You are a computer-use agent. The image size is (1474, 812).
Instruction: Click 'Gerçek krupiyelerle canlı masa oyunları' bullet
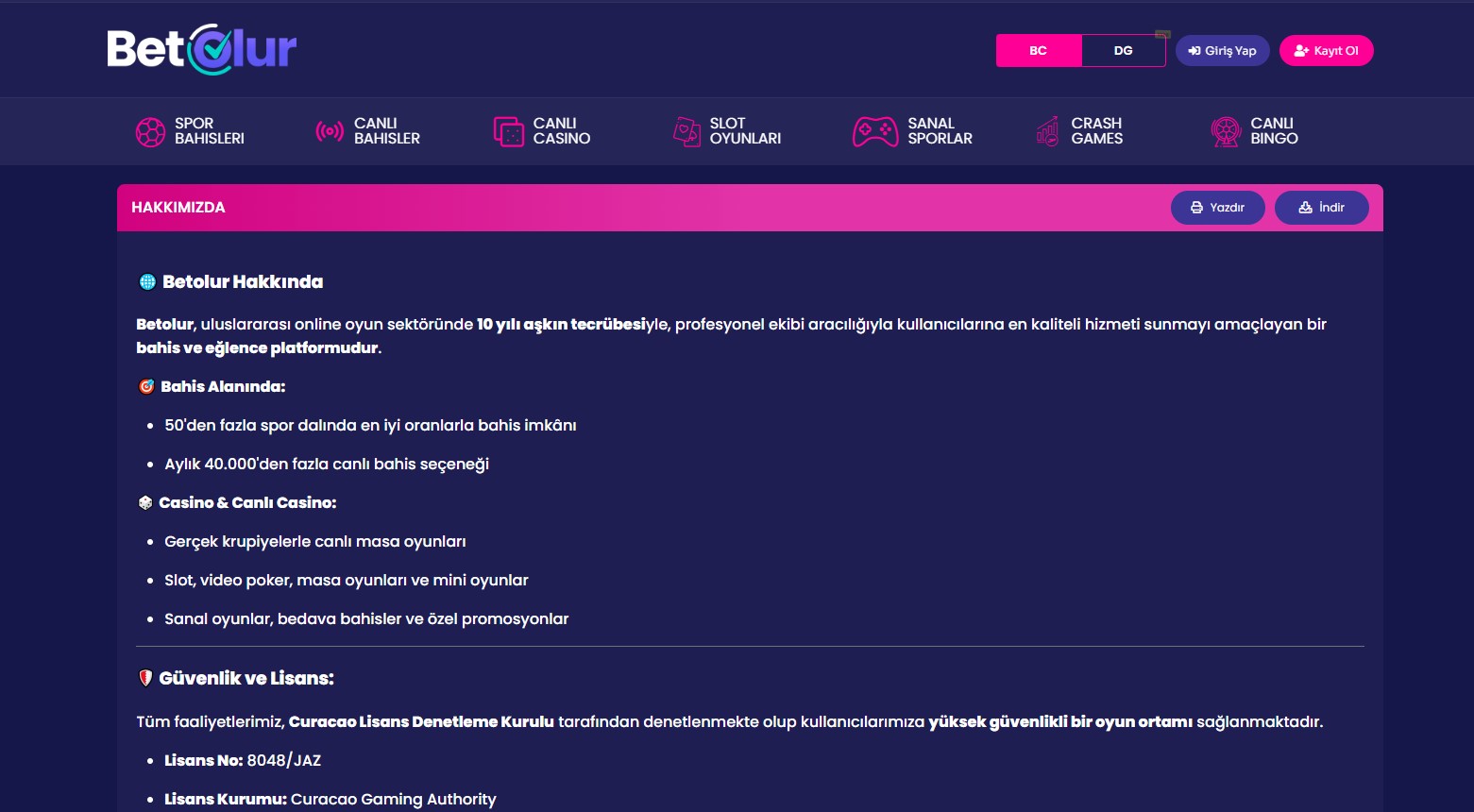[x=315, y=541]
